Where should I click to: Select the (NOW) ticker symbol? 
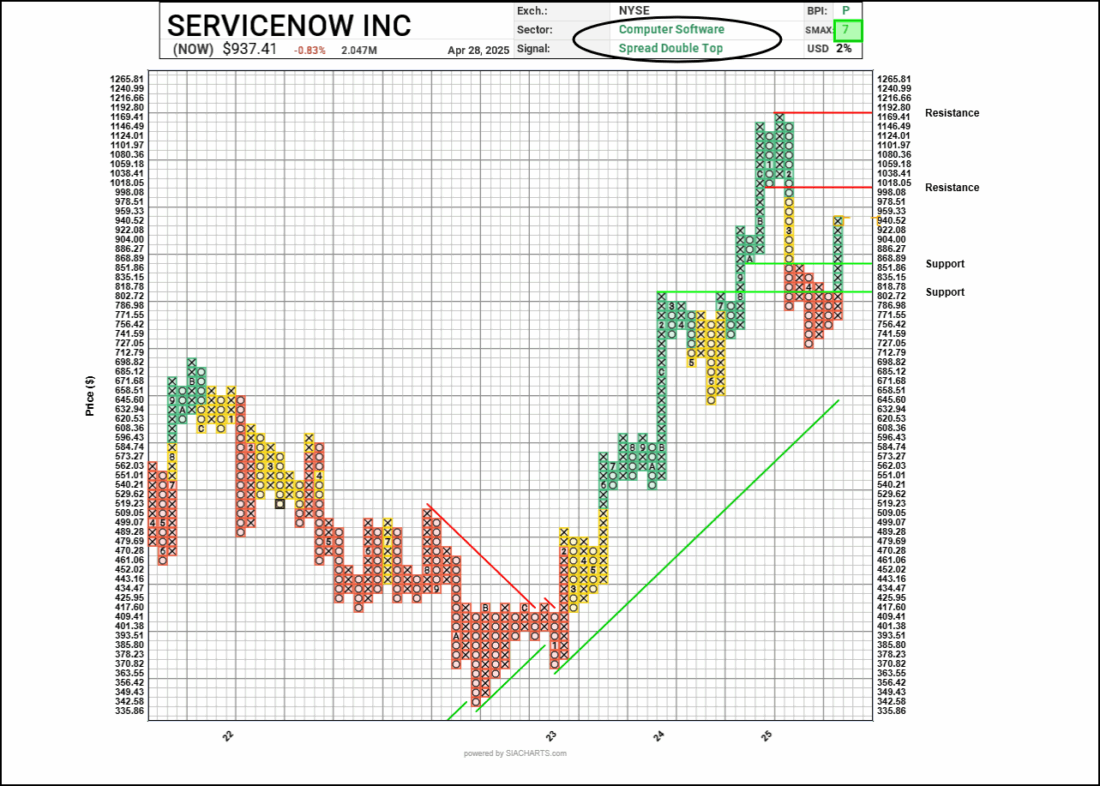coord(193,49)
